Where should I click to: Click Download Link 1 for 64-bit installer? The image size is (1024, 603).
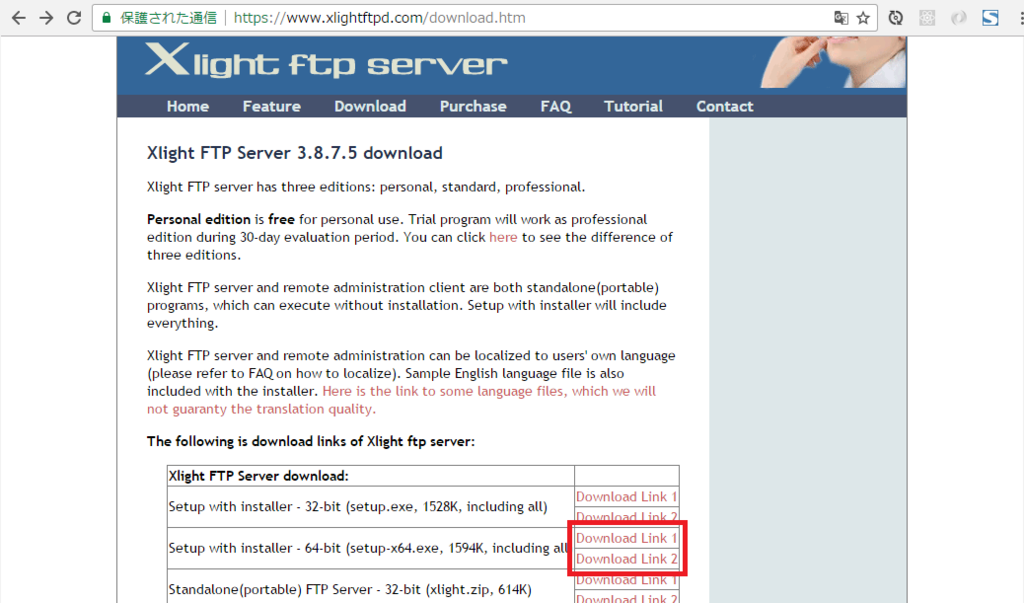coord(626,538)
